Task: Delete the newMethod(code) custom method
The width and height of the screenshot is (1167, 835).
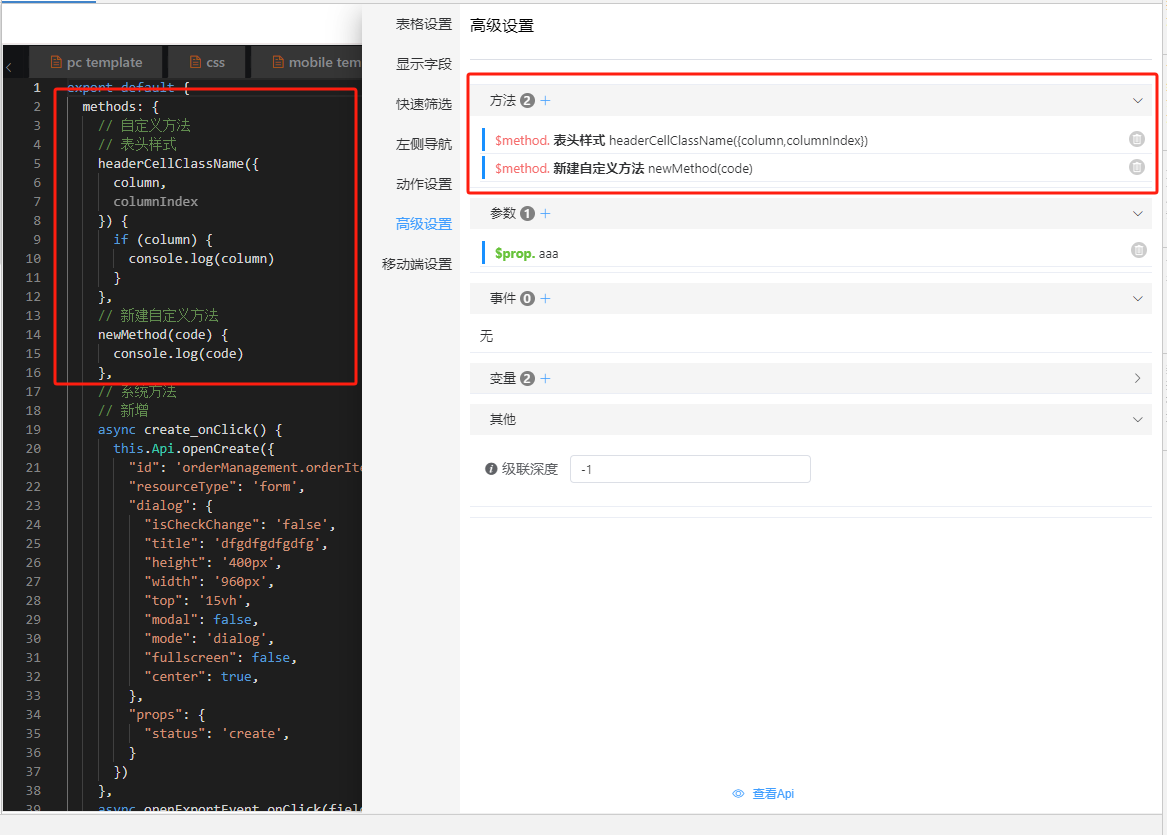Action: point(1137,167)
